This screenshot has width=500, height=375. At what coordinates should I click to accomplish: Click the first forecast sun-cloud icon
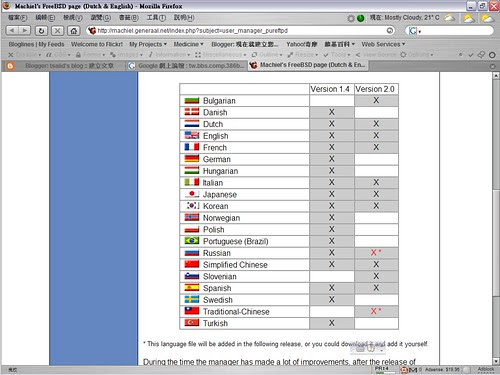click(469, 18)
